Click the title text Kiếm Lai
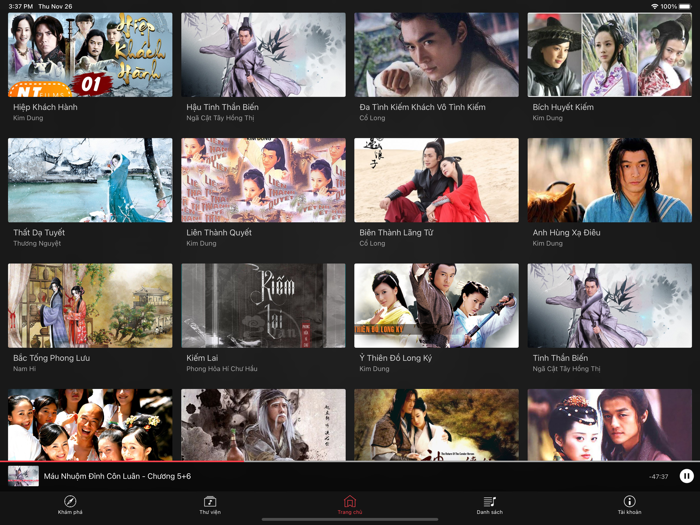The image size is (700, 525). click(x=202, y=358)
